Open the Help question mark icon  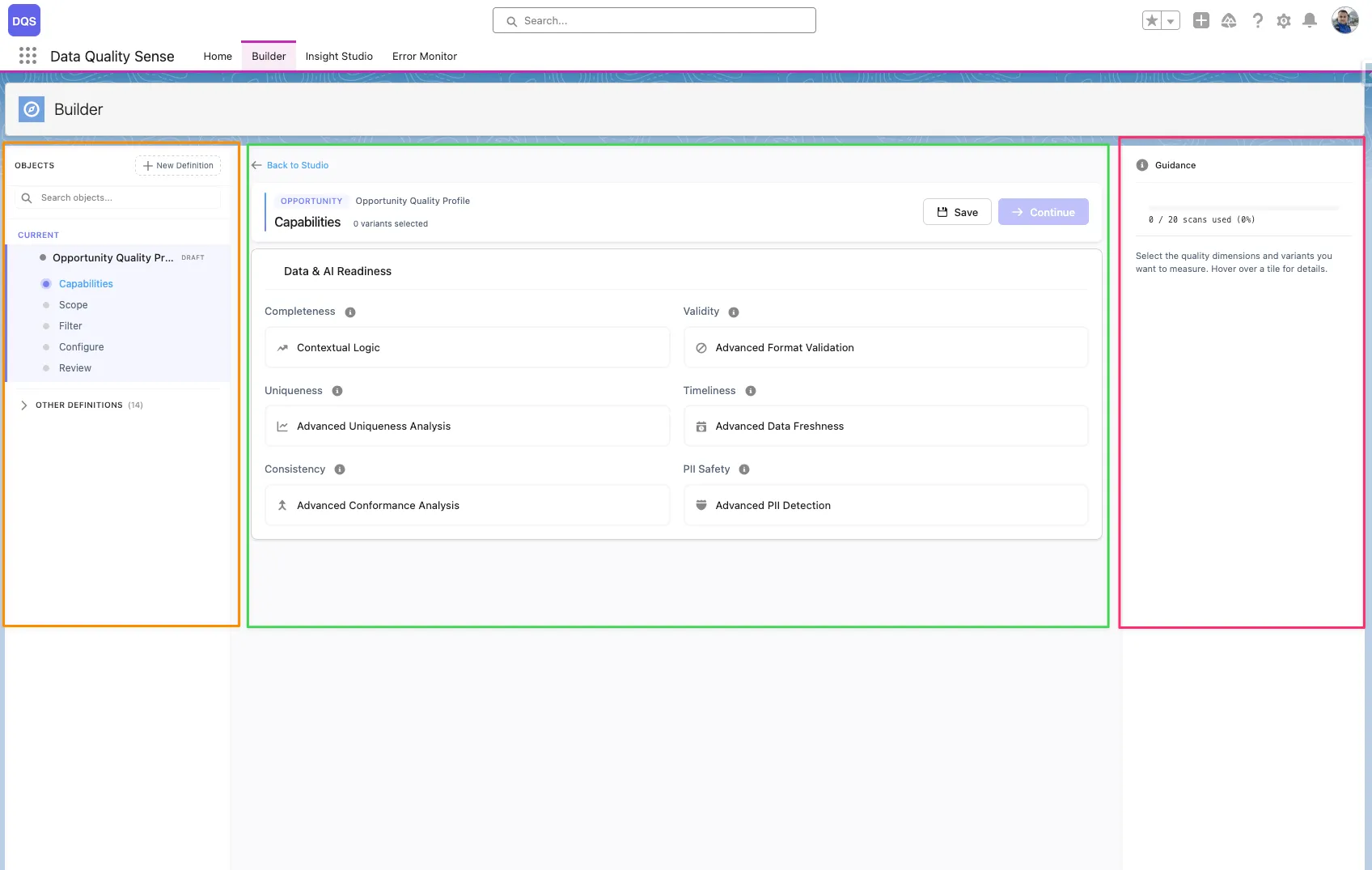[1257, 20]
